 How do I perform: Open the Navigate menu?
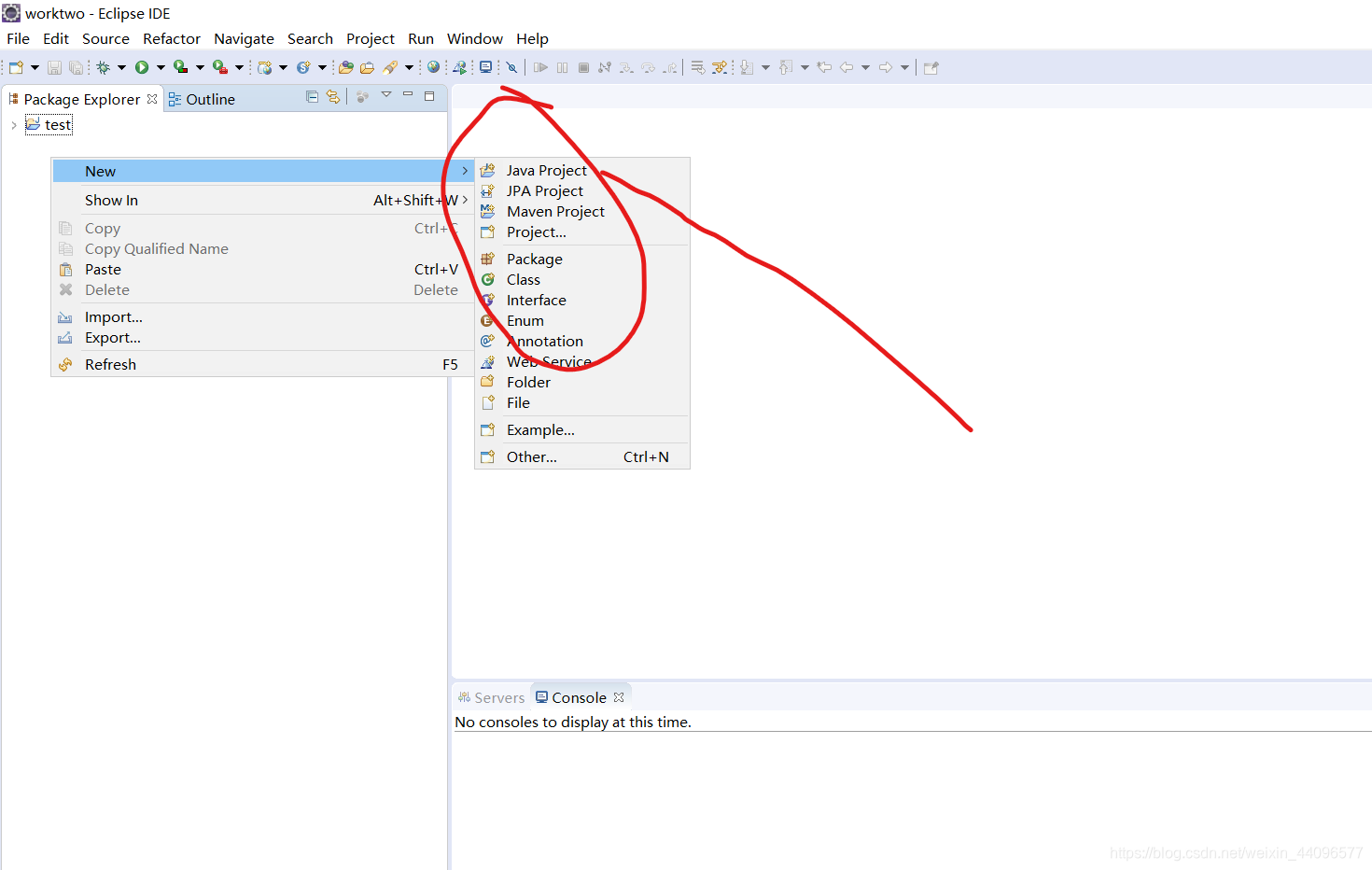[x=244, y=38]
